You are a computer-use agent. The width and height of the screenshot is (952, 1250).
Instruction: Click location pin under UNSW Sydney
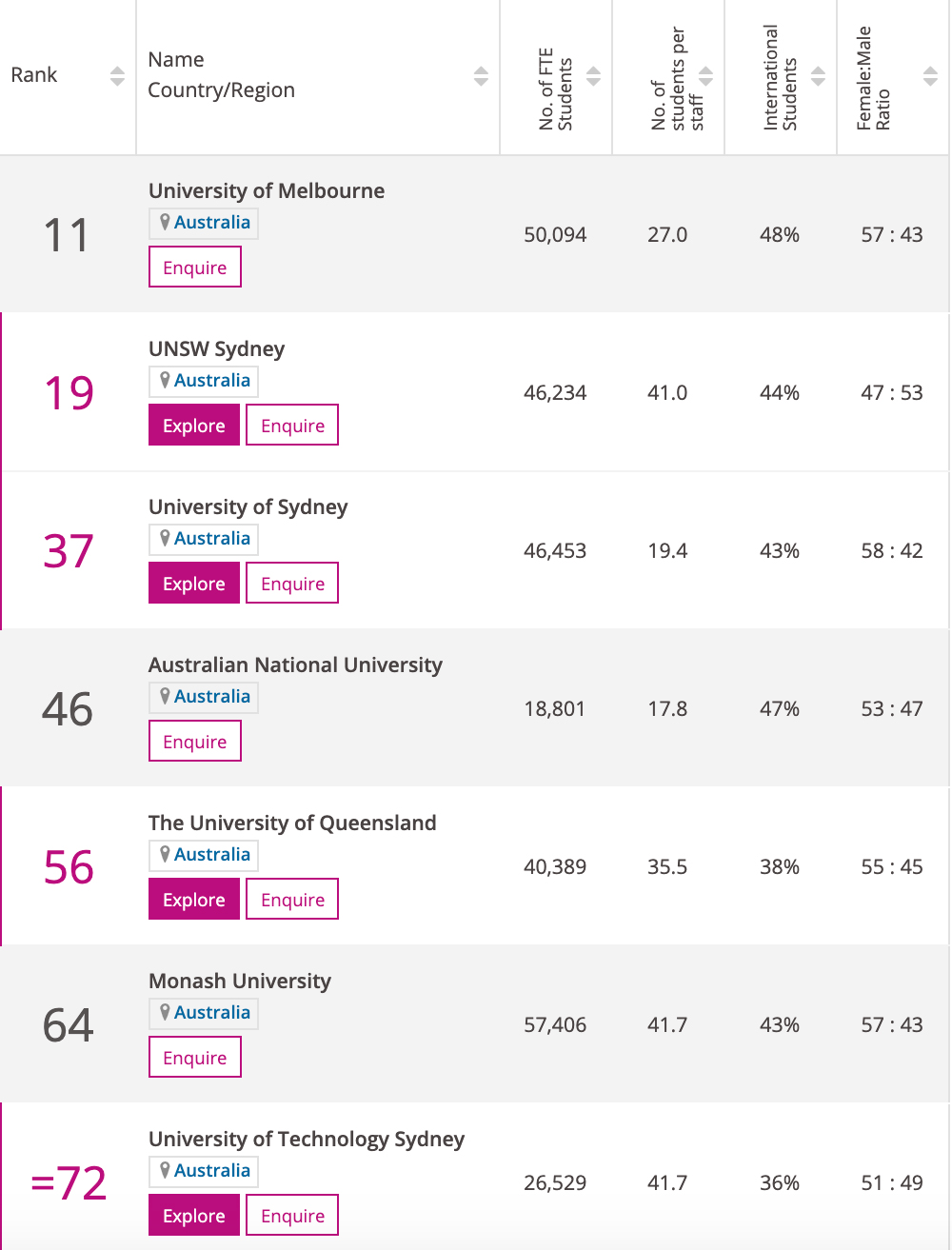tap(165, 380)
